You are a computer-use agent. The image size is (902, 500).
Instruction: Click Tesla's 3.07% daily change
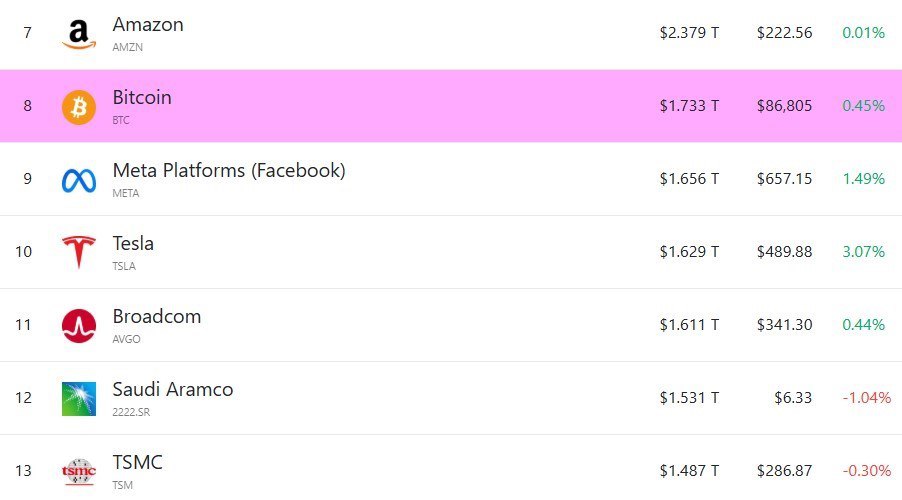point(863,251)
